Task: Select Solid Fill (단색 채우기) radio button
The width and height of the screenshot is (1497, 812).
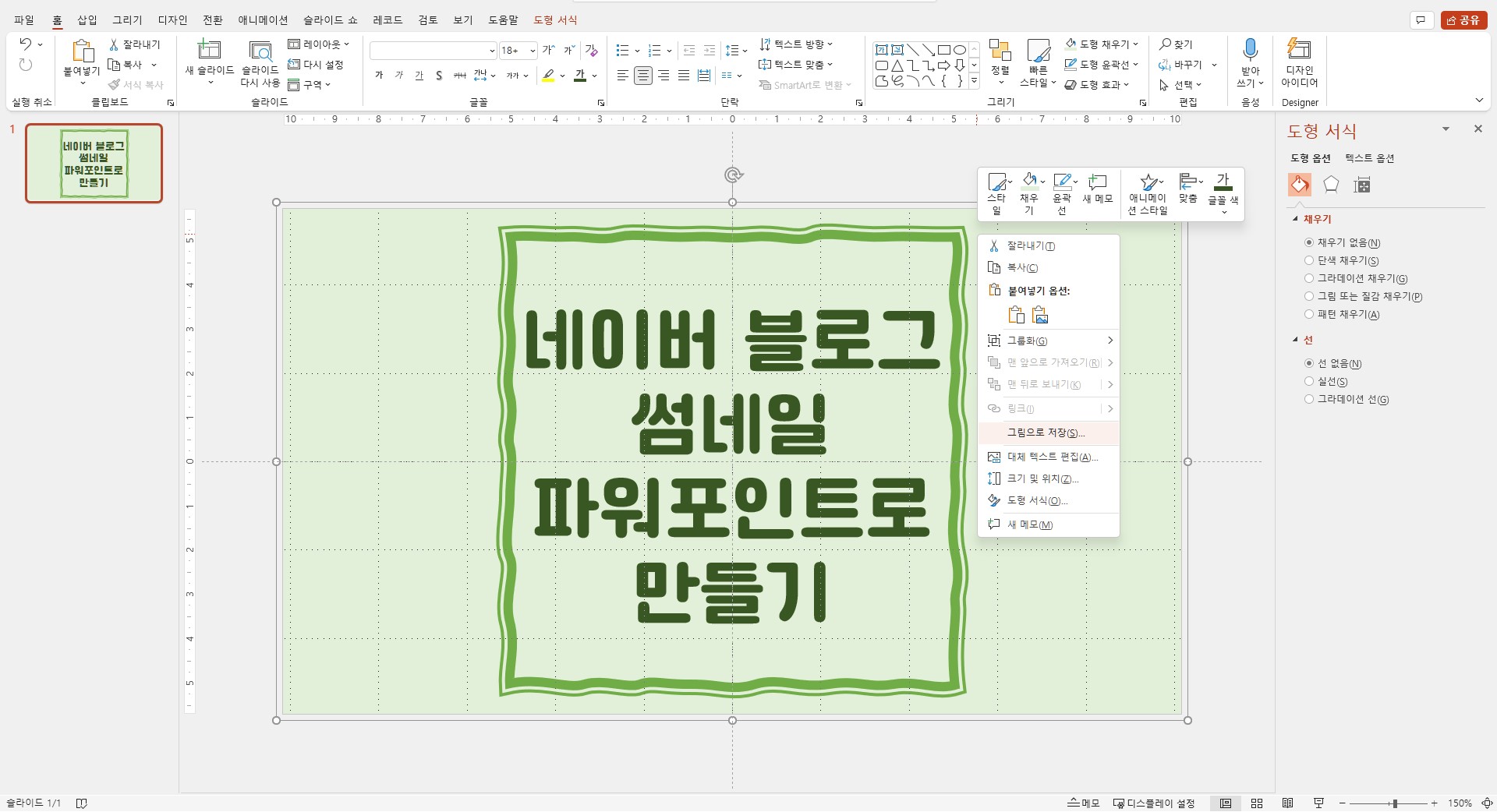Action: coord(1309,261)
